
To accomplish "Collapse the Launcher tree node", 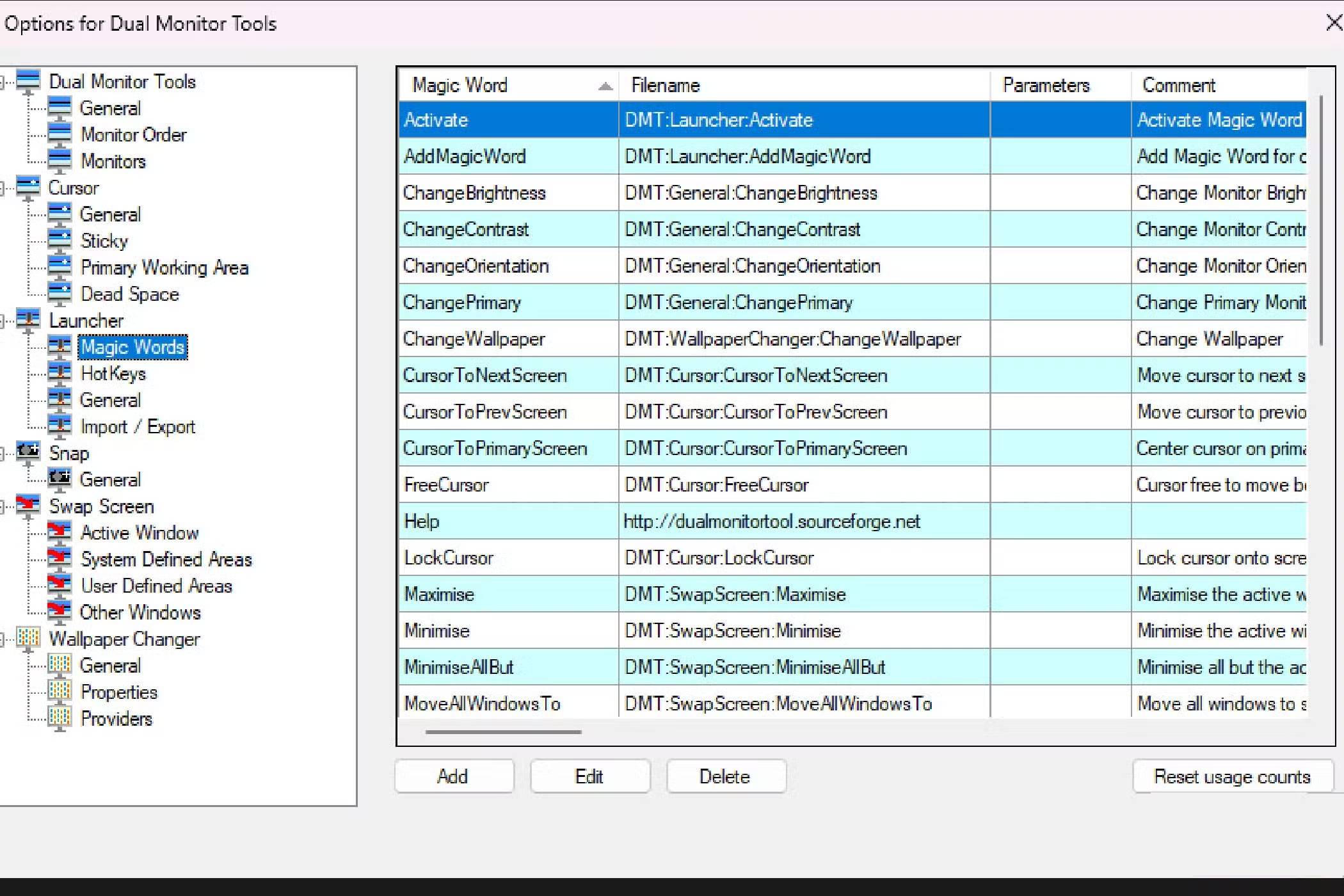I will click(x=3, y=321).
